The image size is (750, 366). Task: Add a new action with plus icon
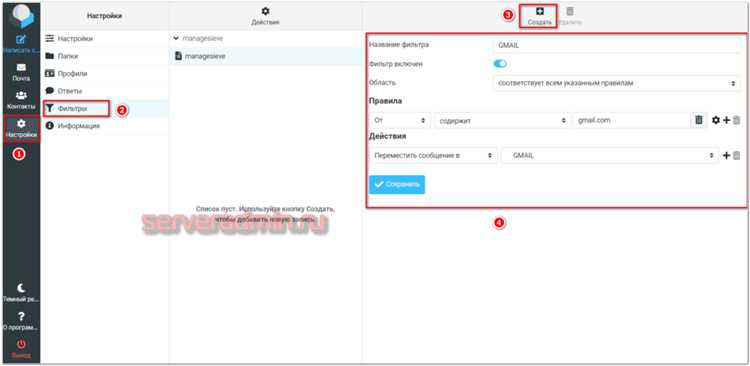point(727,155)
